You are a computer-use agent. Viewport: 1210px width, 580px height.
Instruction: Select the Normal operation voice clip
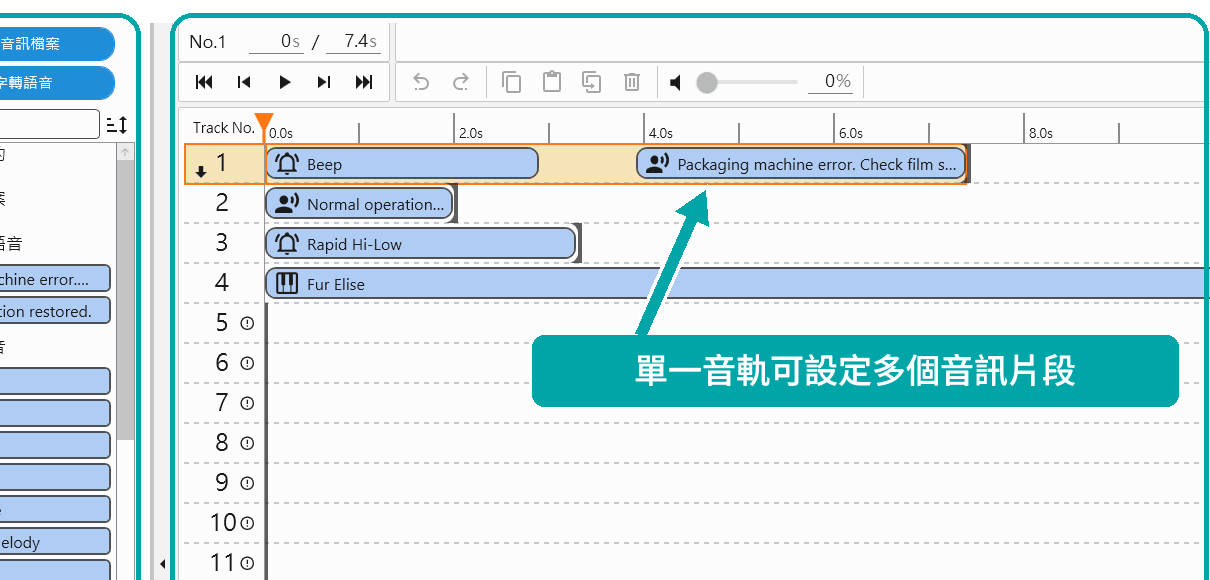(x=359, y=204)
